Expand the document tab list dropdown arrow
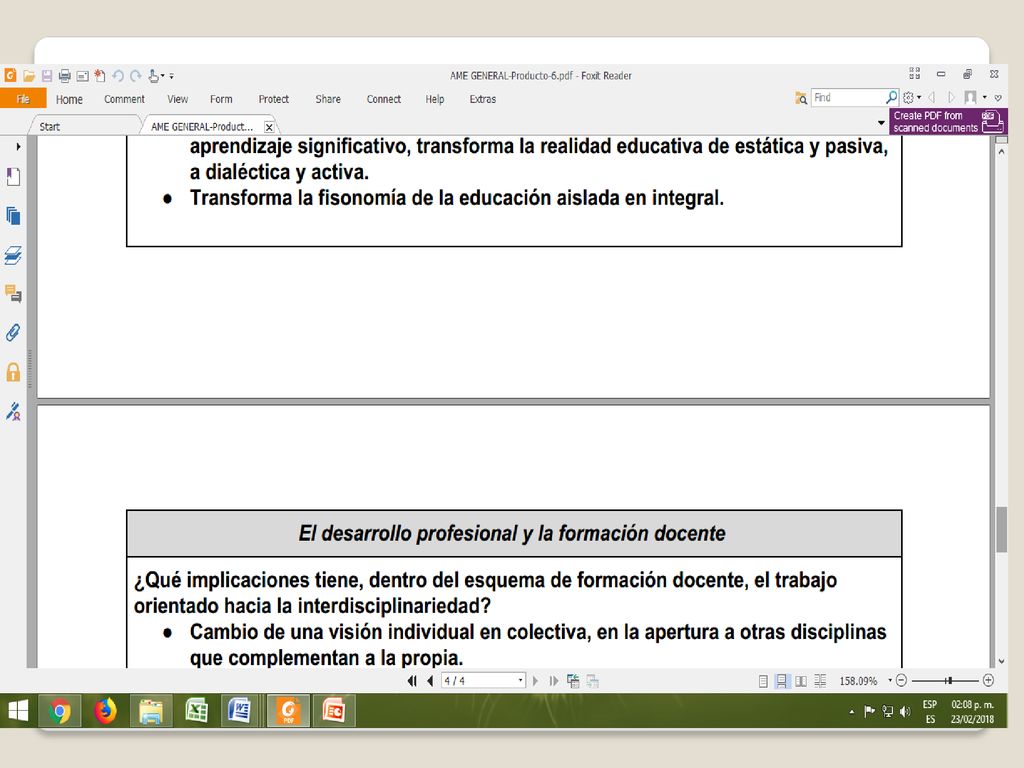Image resolution: width=1024 pixels, height=768 pixels. [x=881, y=123]
